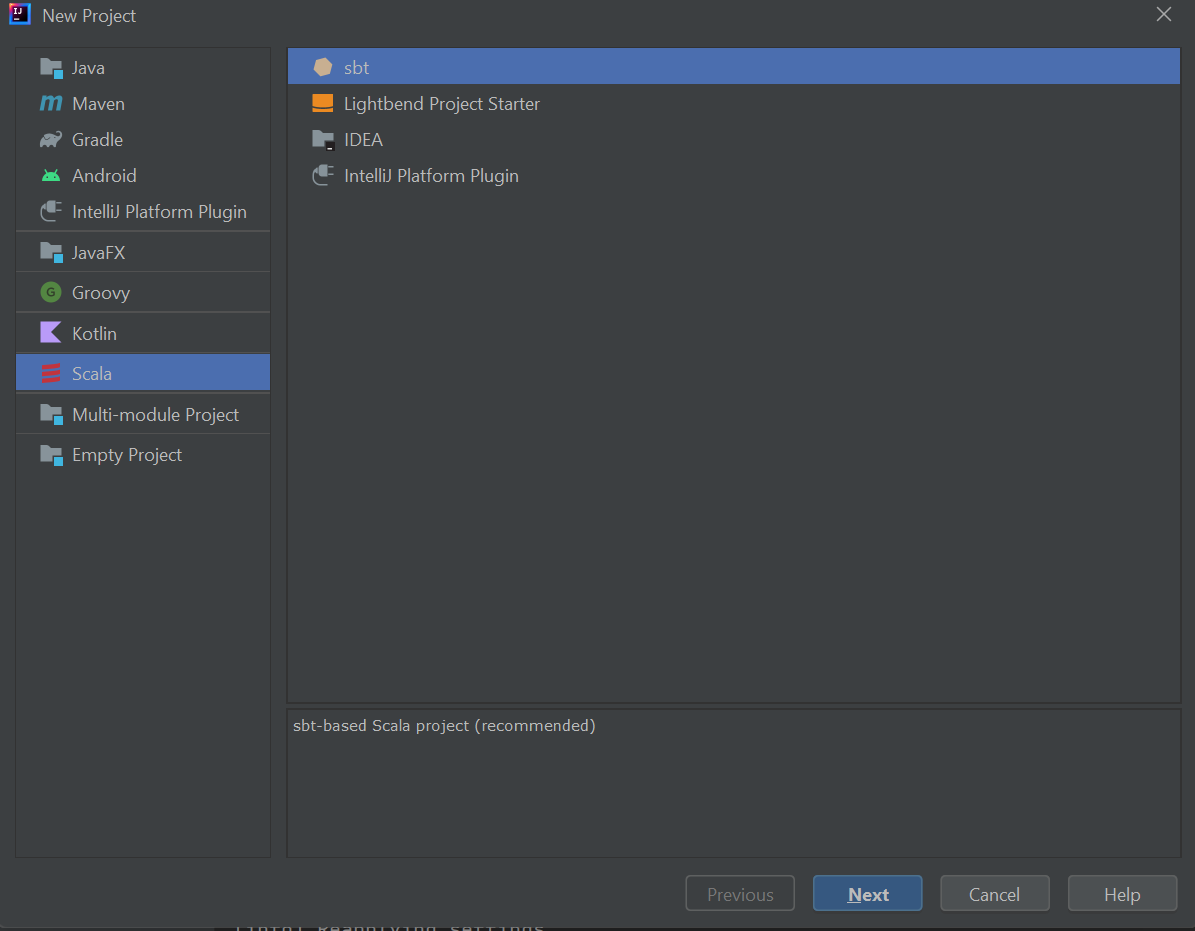
Task: Click the Next button
Action: [867, 894]
